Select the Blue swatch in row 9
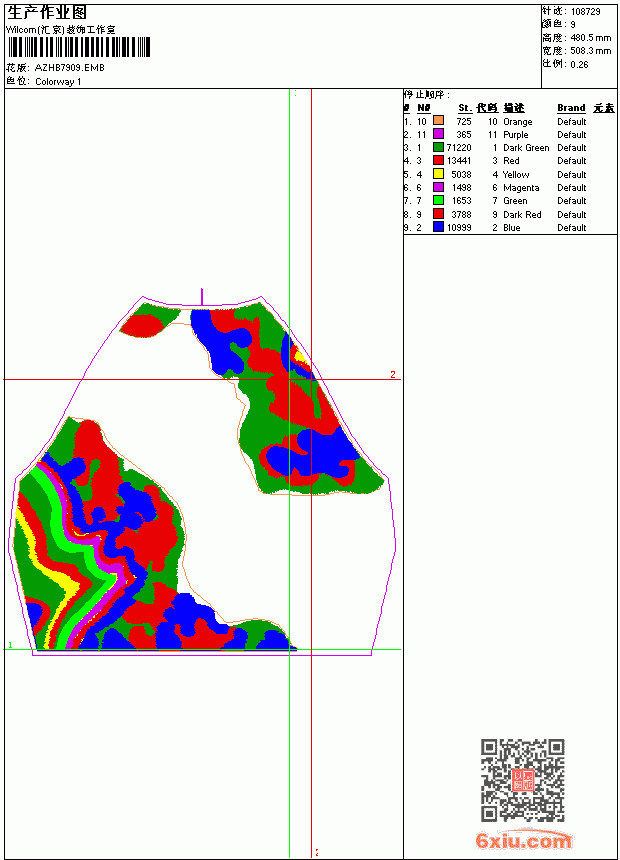This screenshot has width=620, height=860. (438, 227)
